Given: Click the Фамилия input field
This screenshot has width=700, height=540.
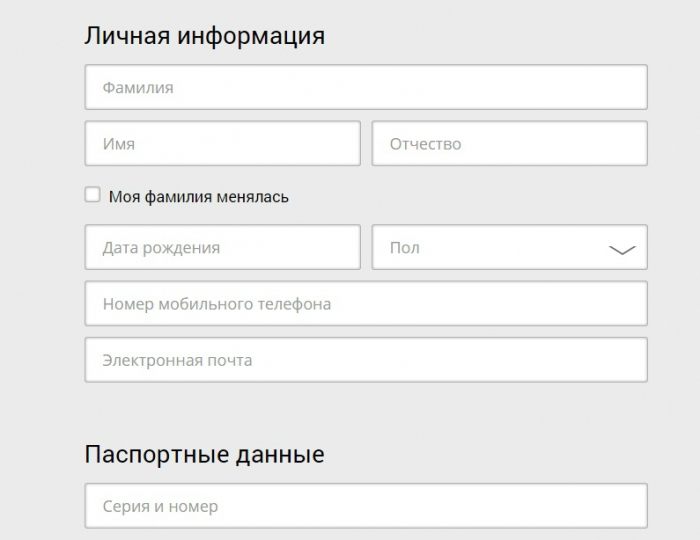Looking at the screenshot, I should [366, 87].
